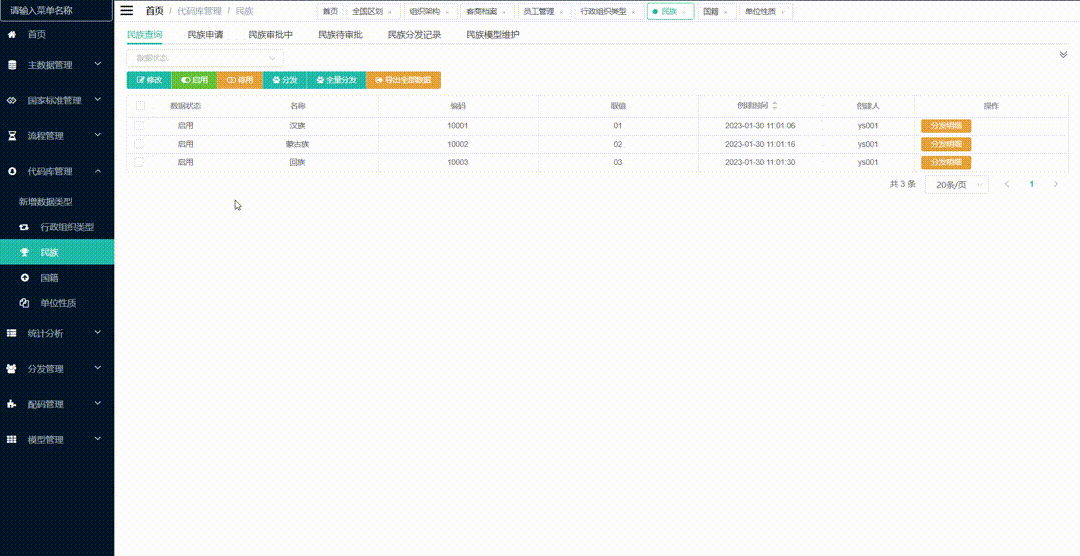
Task: Select the checkbox on the 蒙古族 row
Action: point(140,144)
